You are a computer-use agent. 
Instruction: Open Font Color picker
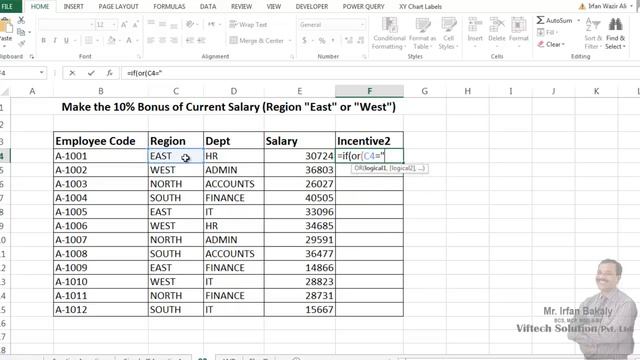tap(129, 40)
